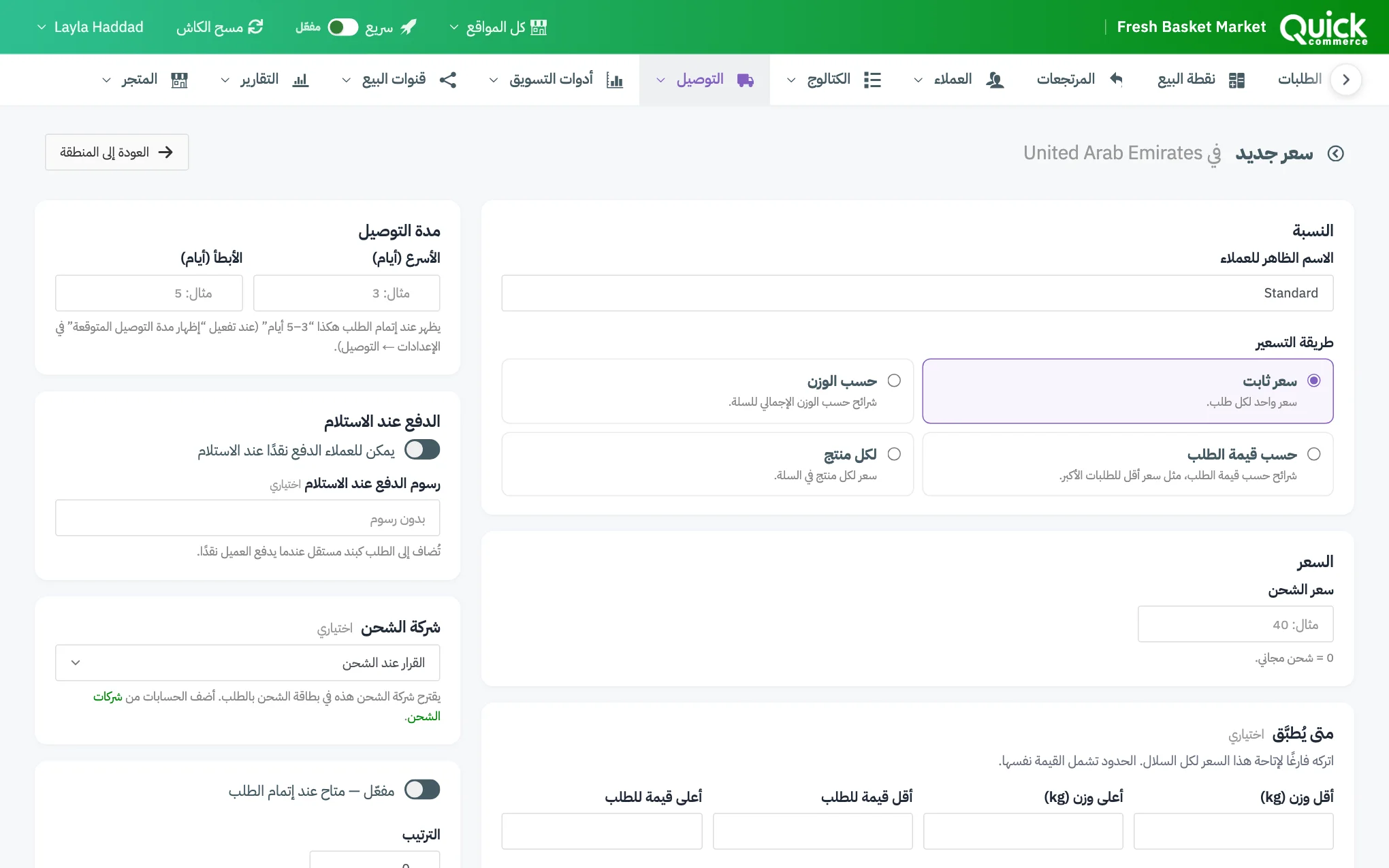
Task: Open the شركة الشحن carrier dropdown
Action: 248,663
